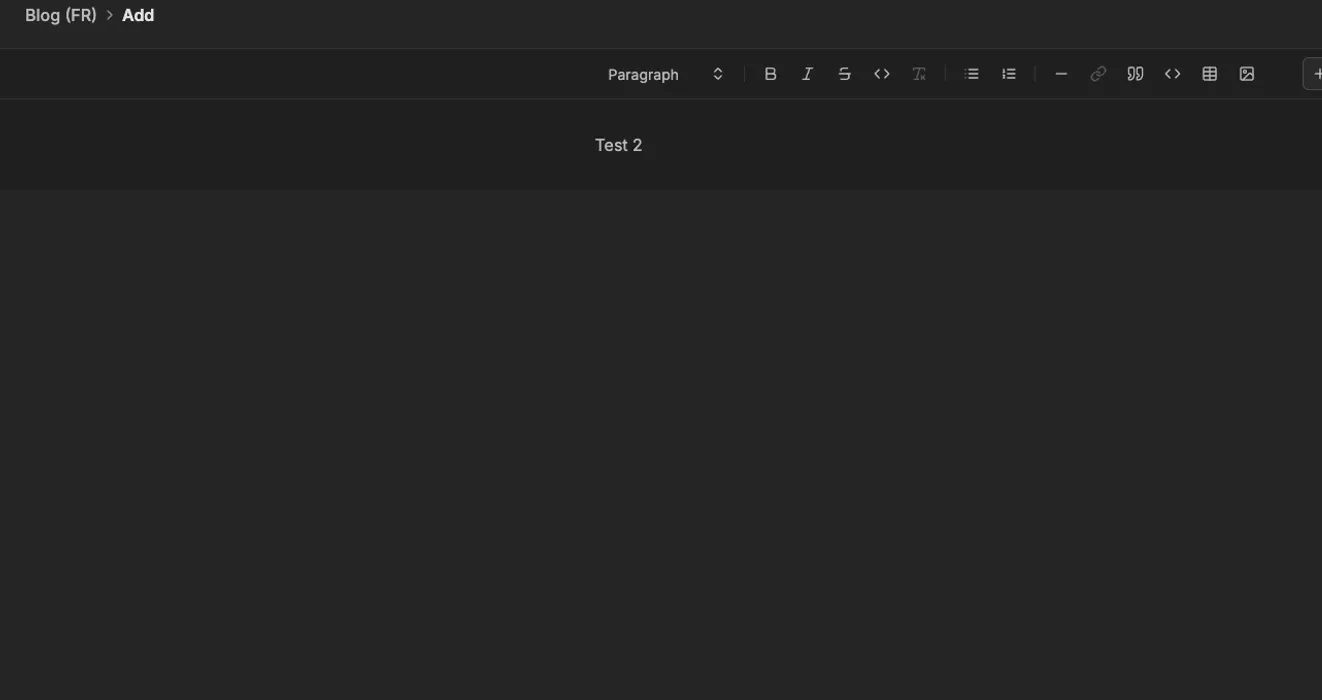Image resolution: width=1322 pixels, height=700 pixels.
Task: Insert an image
Action: coord(1246,74)
